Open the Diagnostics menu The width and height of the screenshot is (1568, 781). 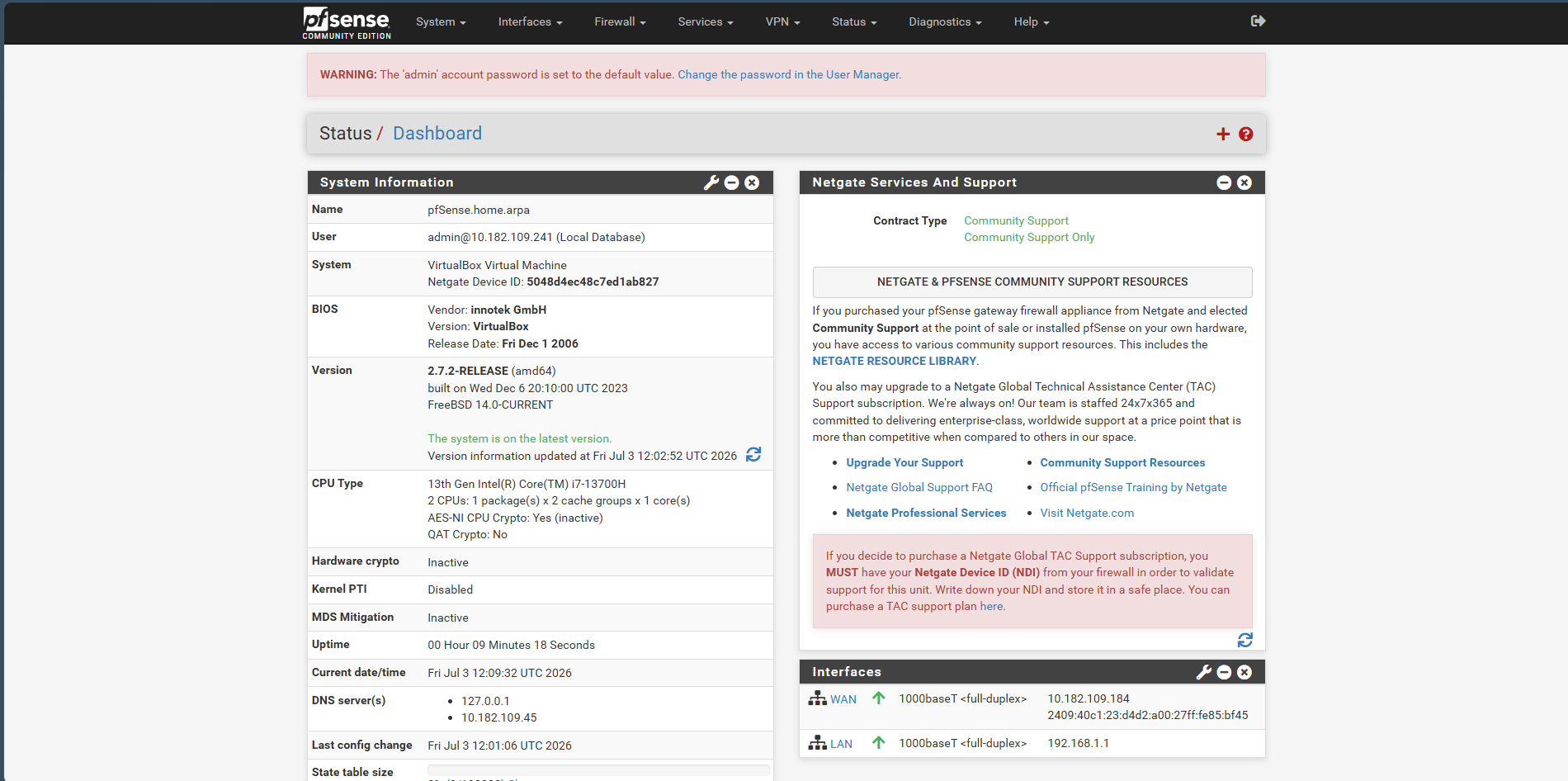945,22
